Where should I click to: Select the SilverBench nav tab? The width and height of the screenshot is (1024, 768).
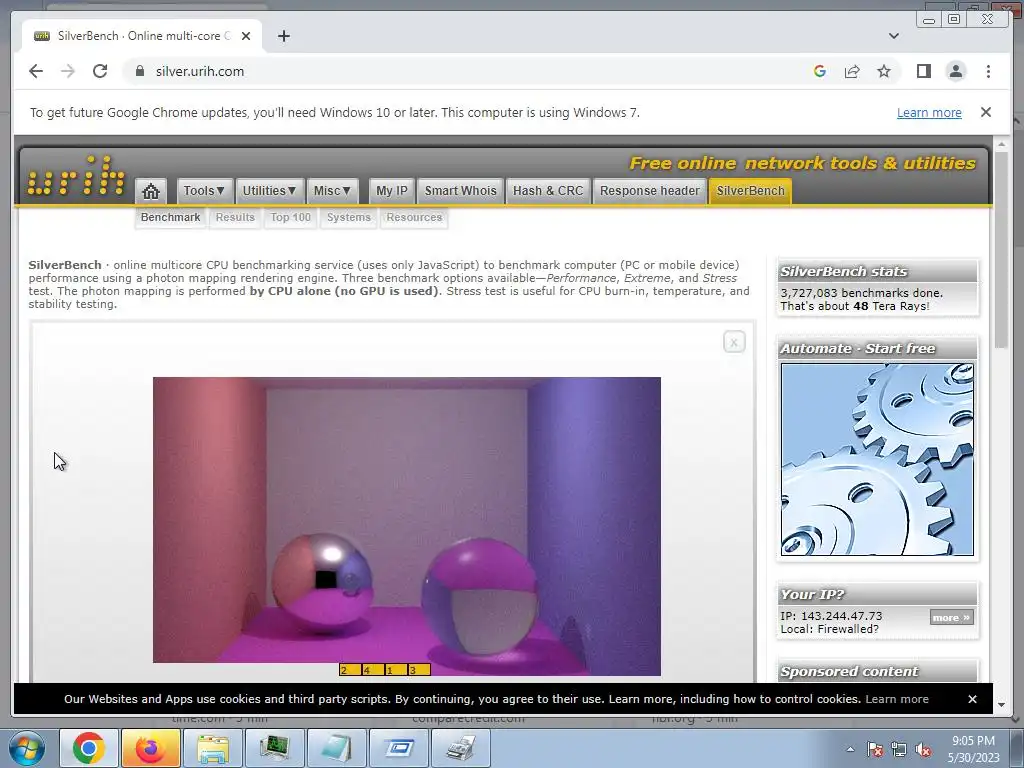750,191
